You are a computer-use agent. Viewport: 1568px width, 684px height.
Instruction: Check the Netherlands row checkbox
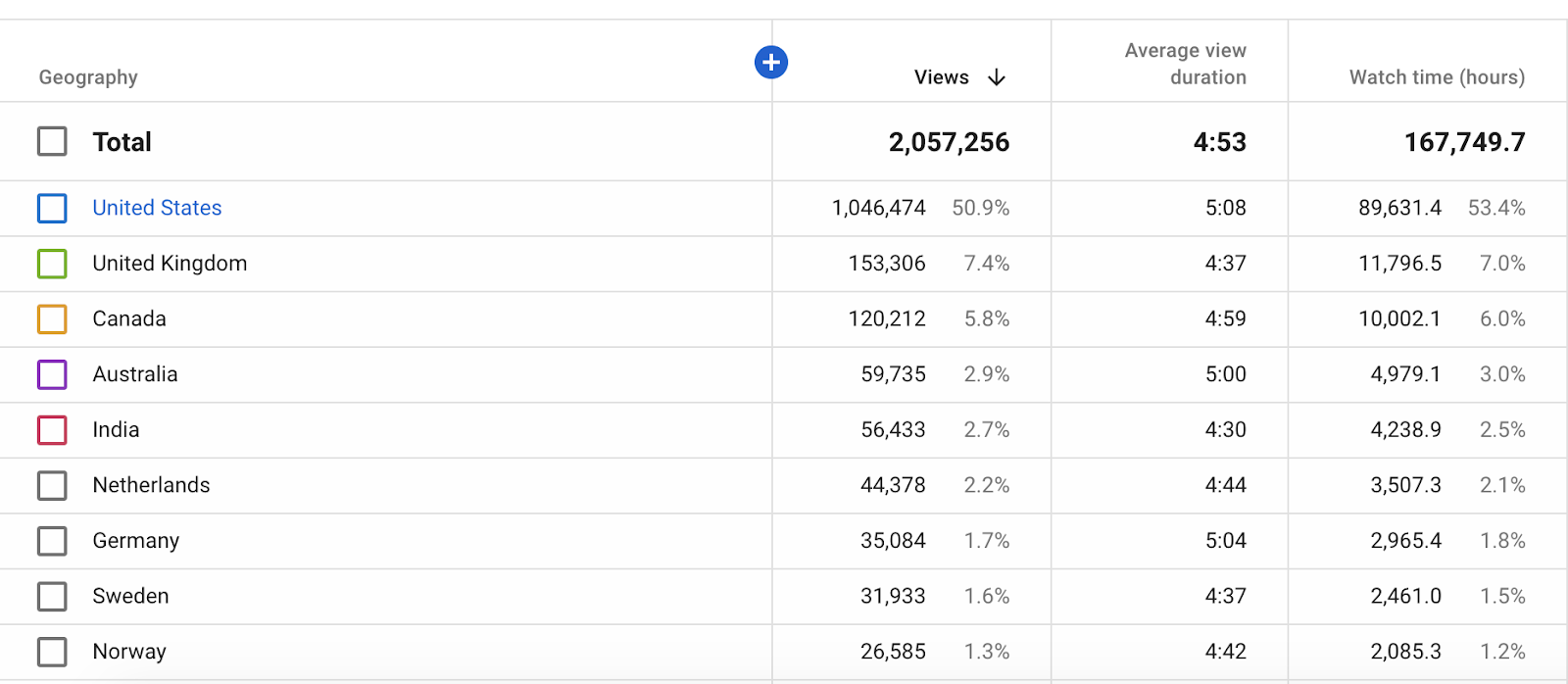click(52, 485)
